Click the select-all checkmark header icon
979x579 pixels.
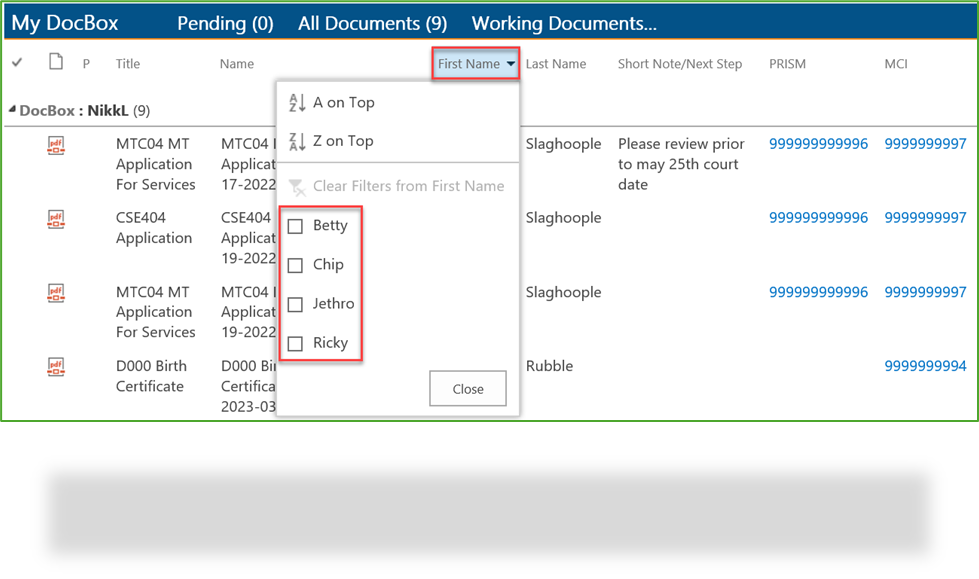tap(17, 63)
